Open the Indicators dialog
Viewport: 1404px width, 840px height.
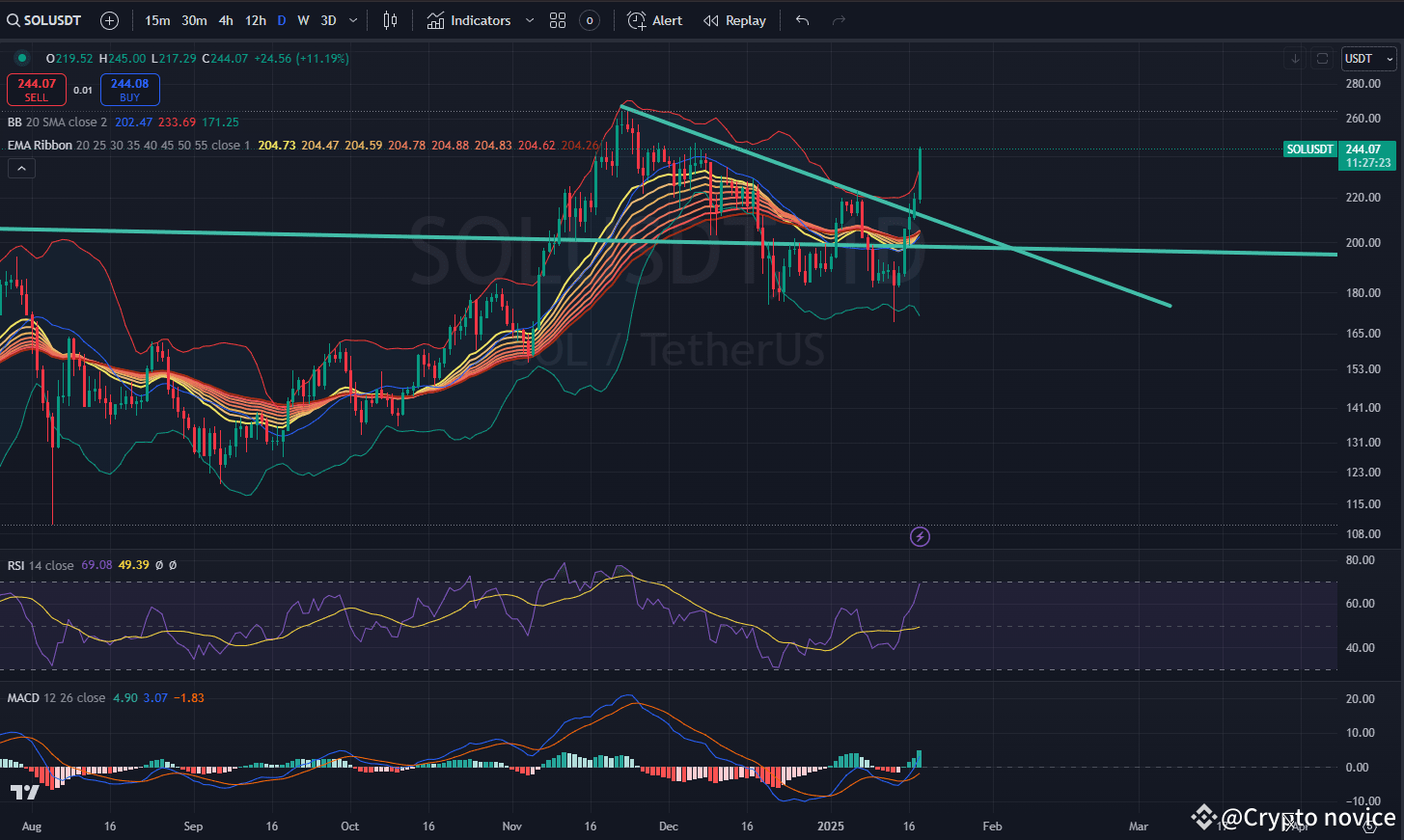(x=469, y=20)
